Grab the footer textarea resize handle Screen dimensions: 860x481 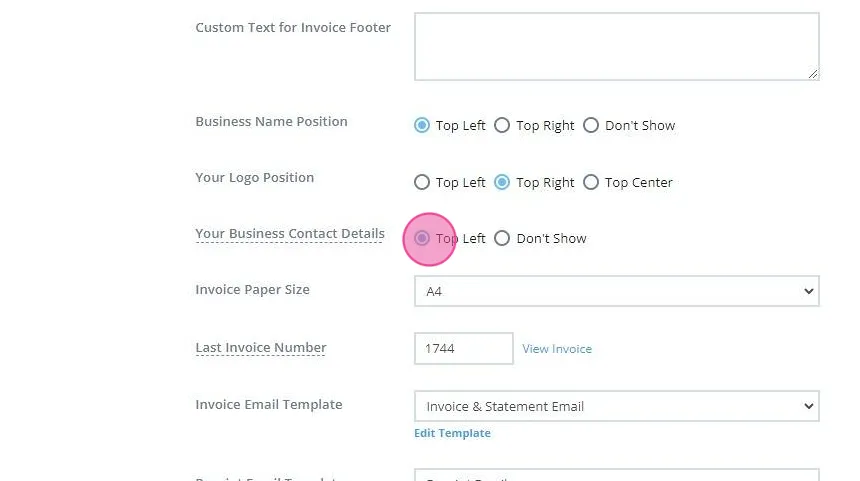(813, 74)
